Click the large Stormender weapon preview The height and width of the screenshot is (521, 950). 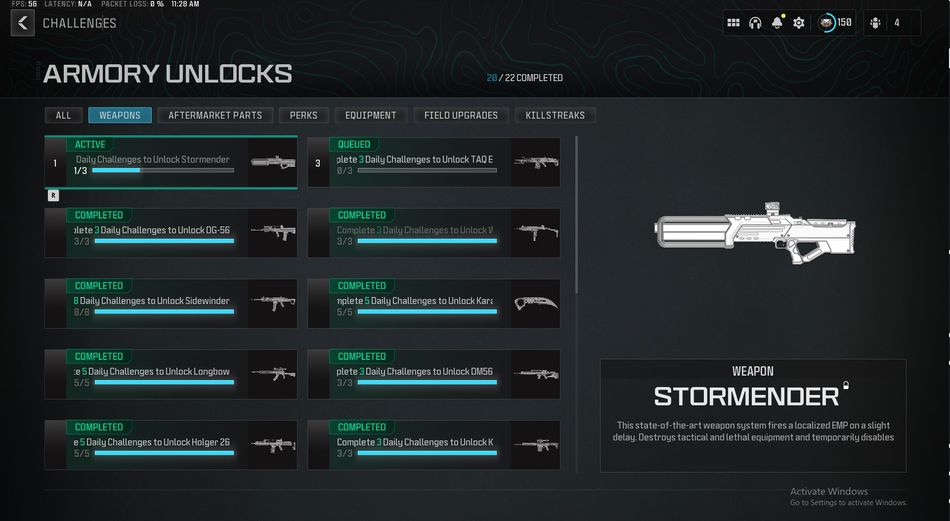755,233
